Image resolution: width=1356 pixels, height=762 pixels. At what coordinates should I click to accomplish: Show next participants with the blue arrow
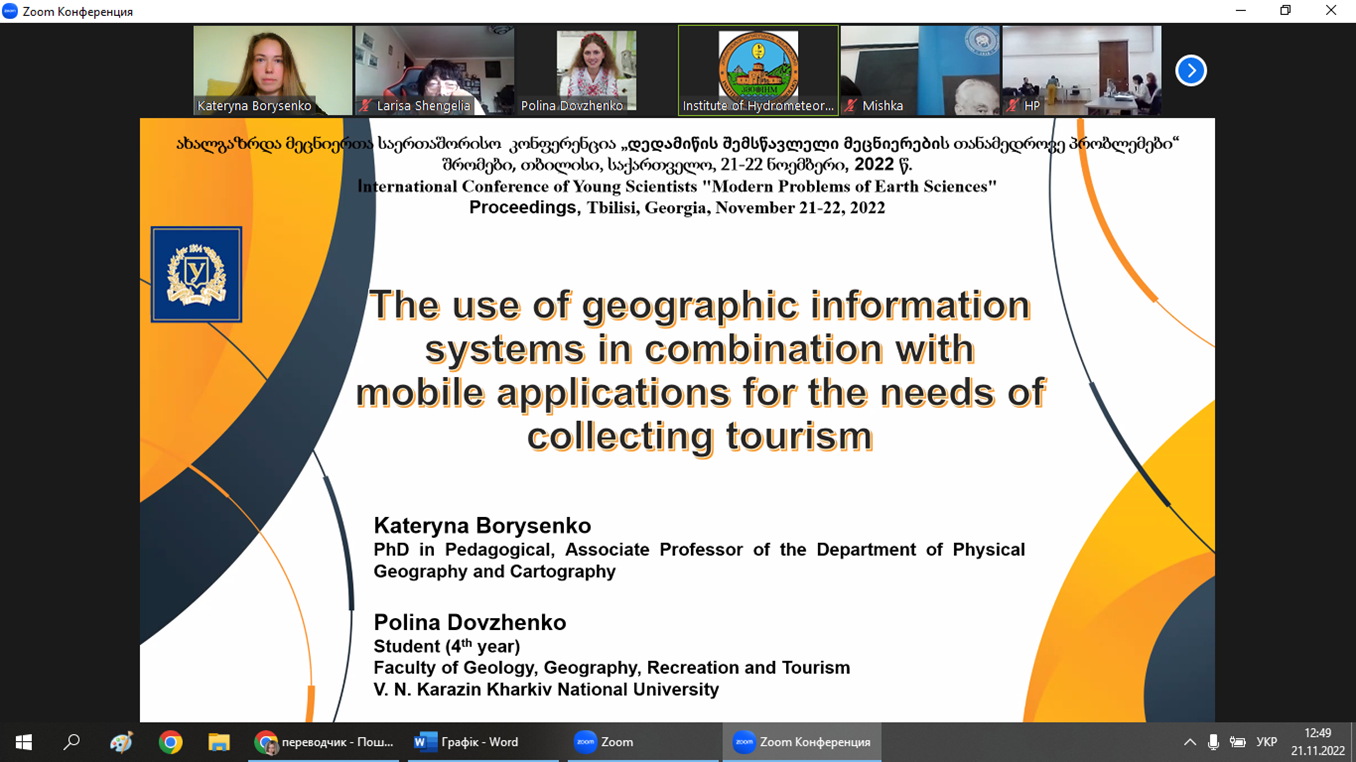[x=1190, y=71]
